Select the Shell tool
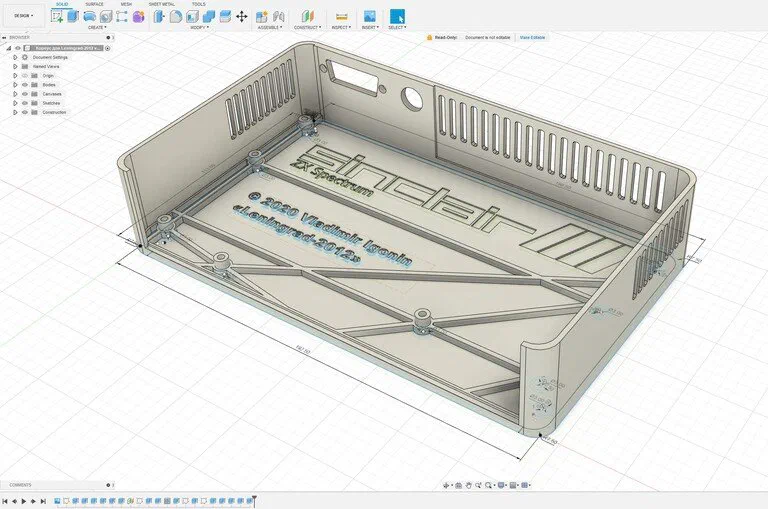 (192, 16)
